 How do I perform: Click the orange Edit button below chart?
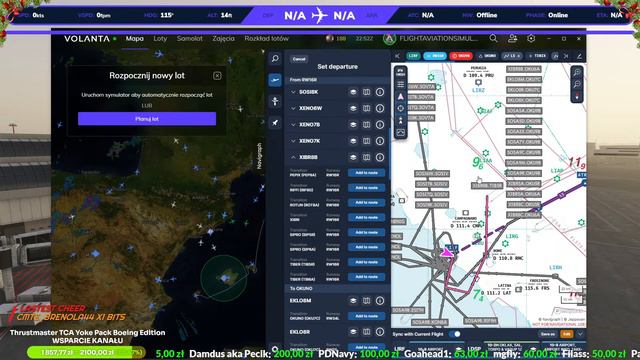[x=567, y=334]
